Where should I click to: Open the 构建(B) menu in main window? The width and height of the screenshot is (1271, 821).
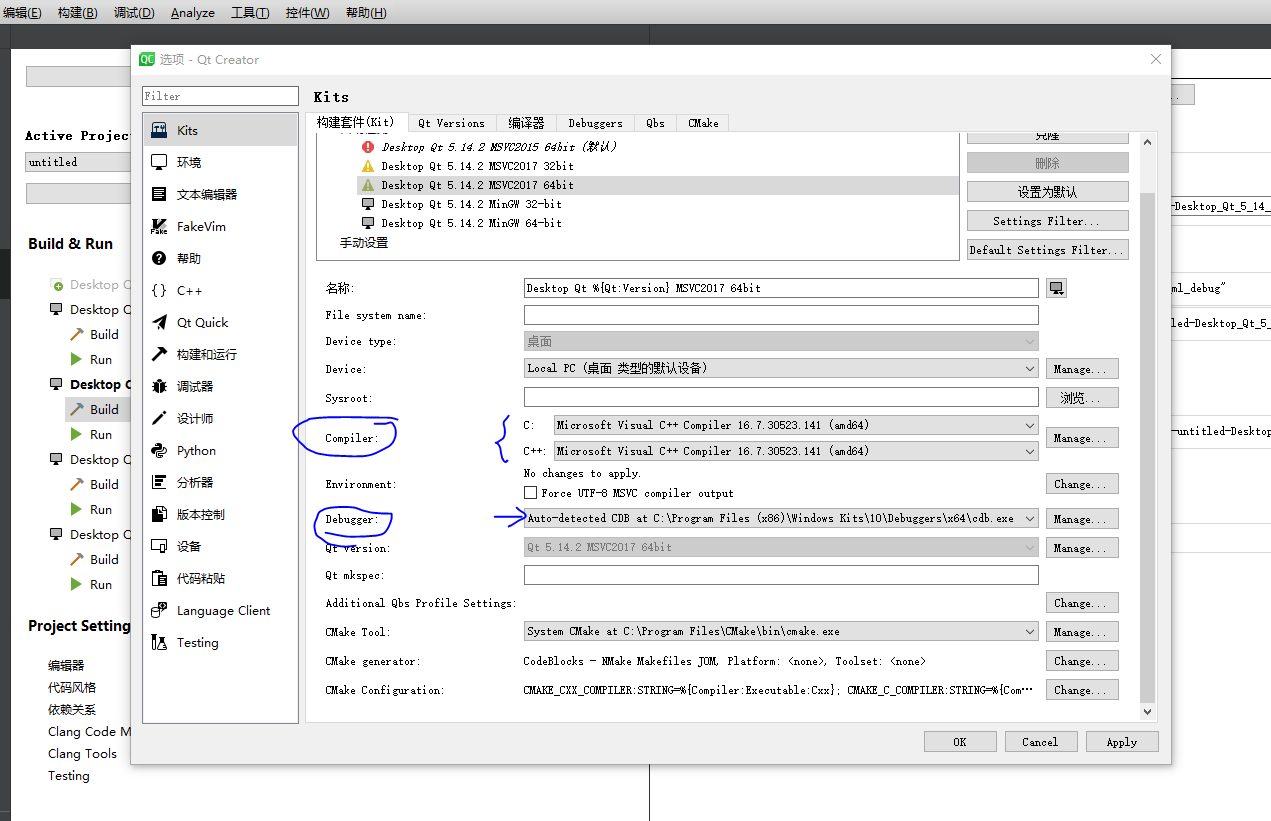(x=77, y=13)
